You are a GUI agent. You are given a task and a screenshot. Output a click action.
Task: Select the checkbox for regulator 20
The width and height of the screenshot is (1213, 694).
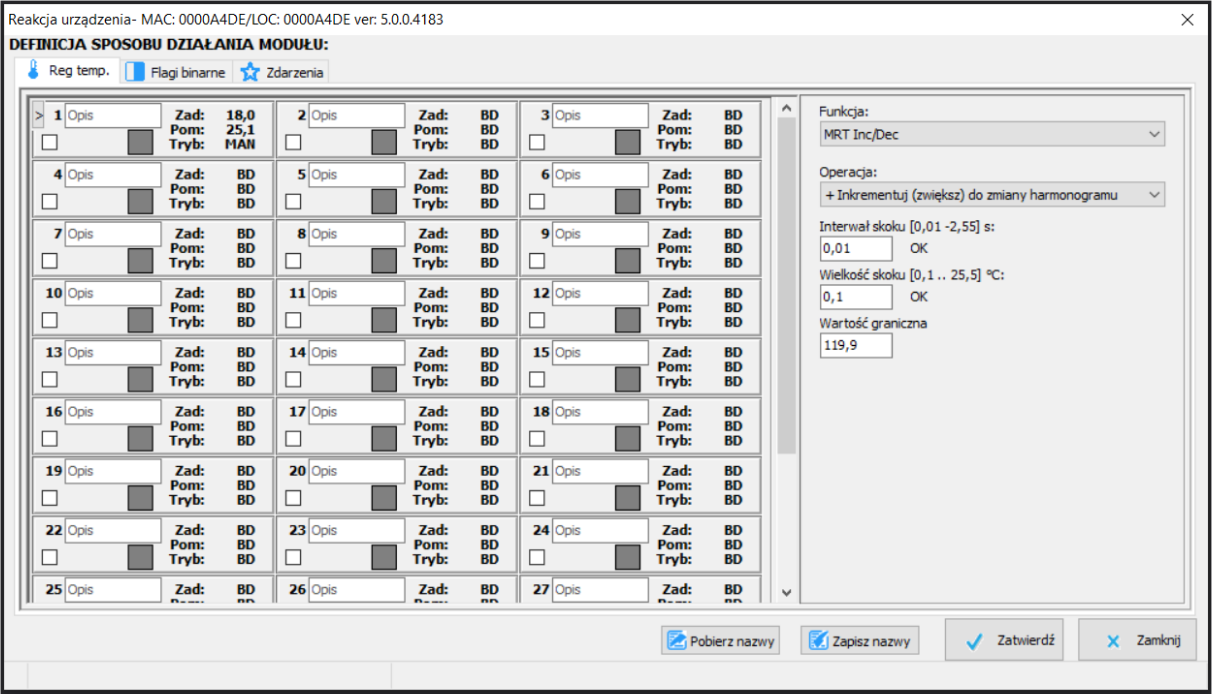(293, 498)
